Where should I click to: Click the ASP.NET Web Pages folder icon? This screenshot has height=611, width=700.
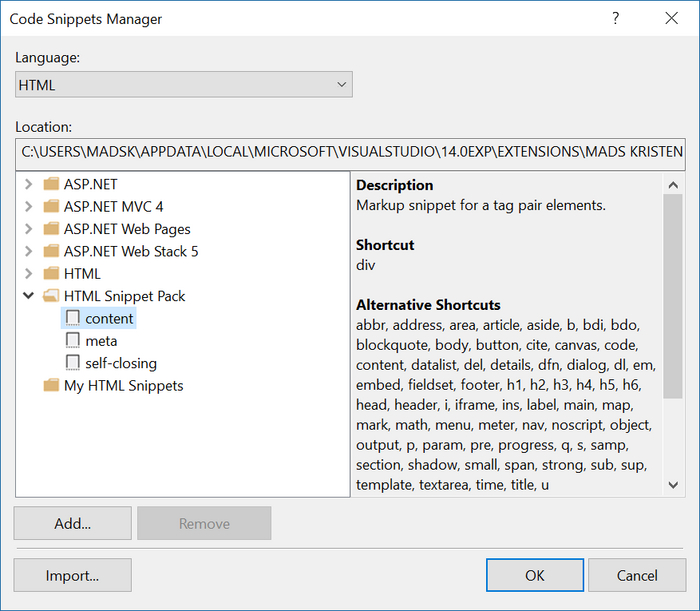pos(51,229)
